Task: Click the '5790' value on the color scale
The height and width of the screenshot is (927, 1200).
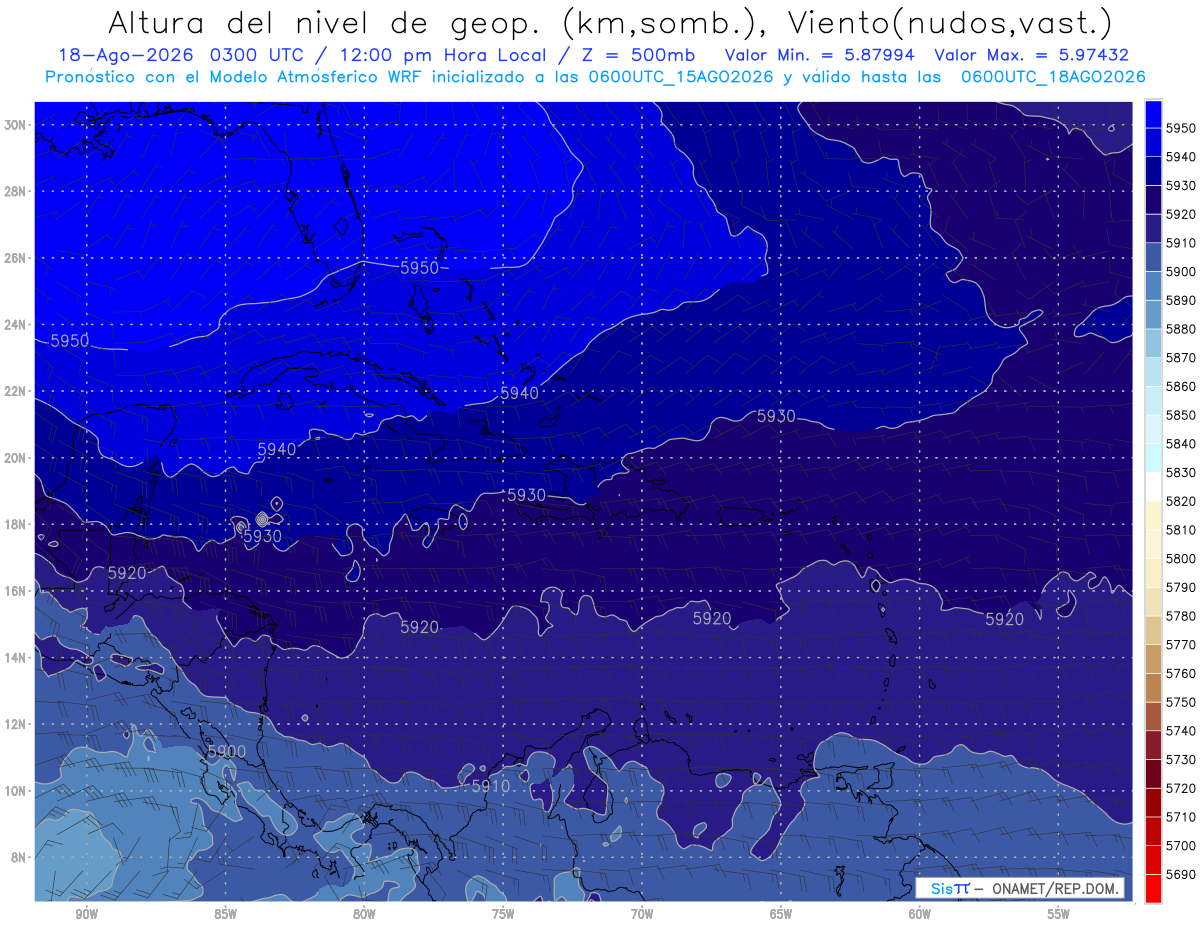Action: tap(1181, 587)
